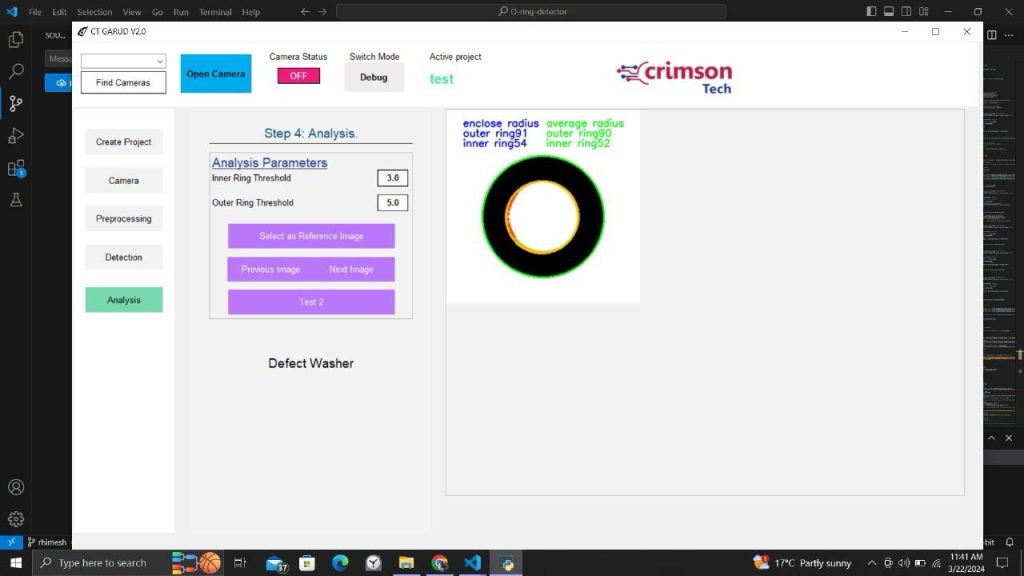
Task: Select as Reference Image
Action: pos(310,235)
